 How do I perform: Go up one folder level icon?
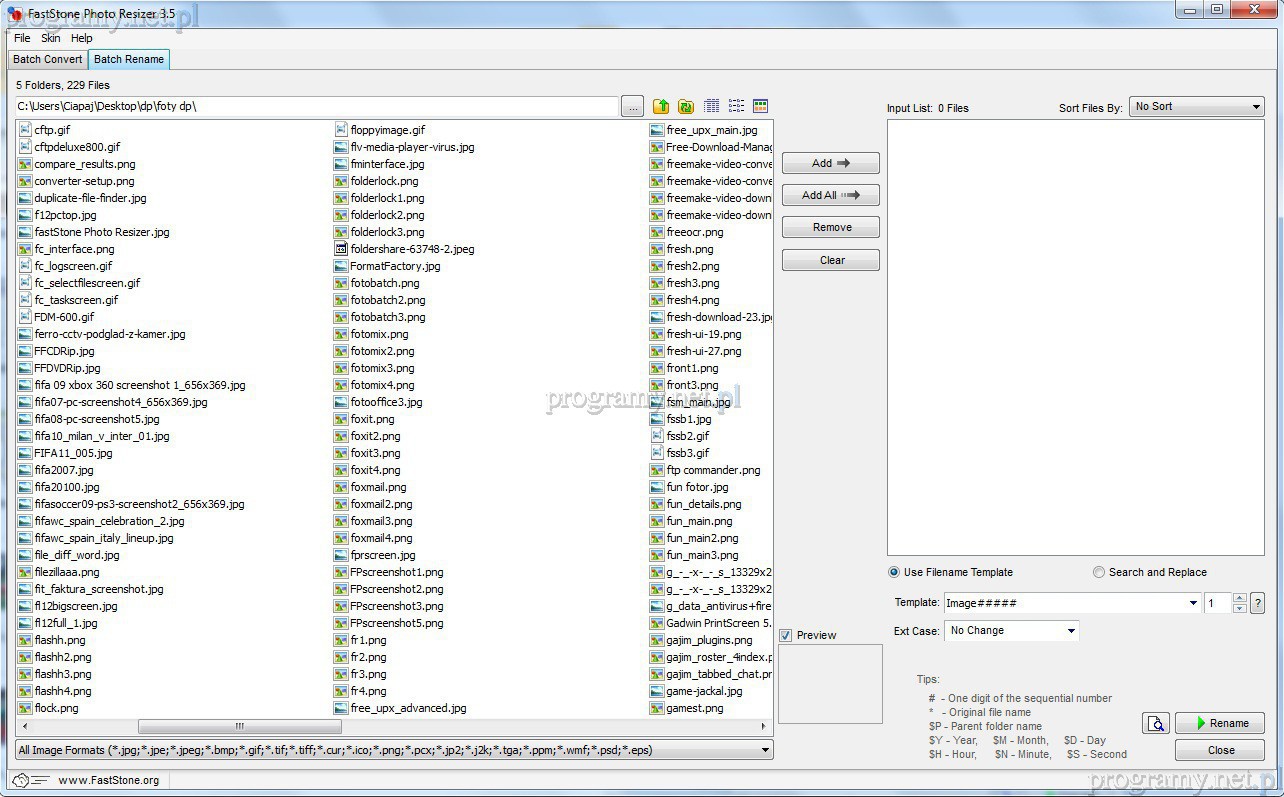(x=661, y=106)
